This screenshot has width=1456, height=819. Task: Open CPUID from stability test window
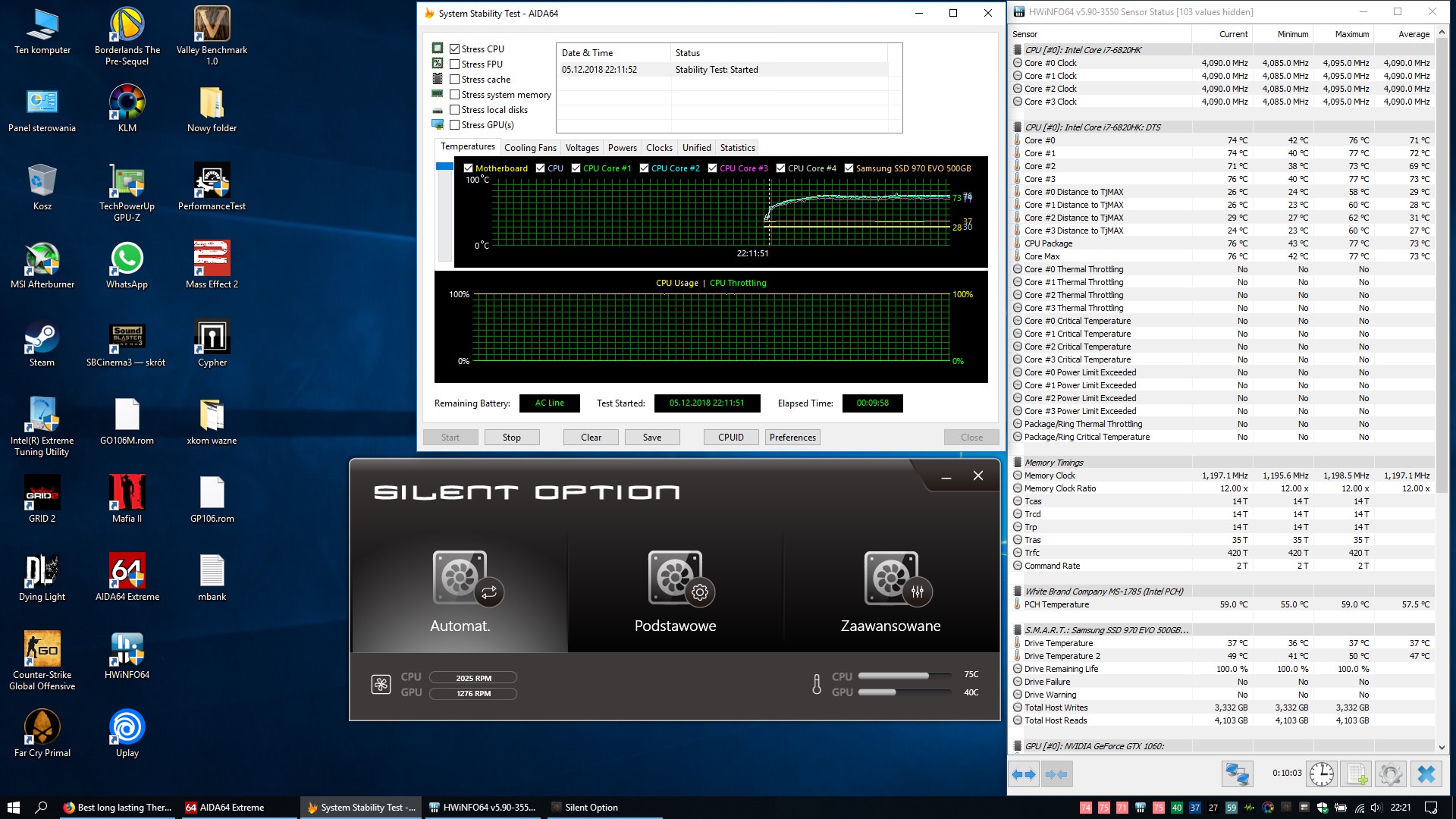tap(731, 438)
